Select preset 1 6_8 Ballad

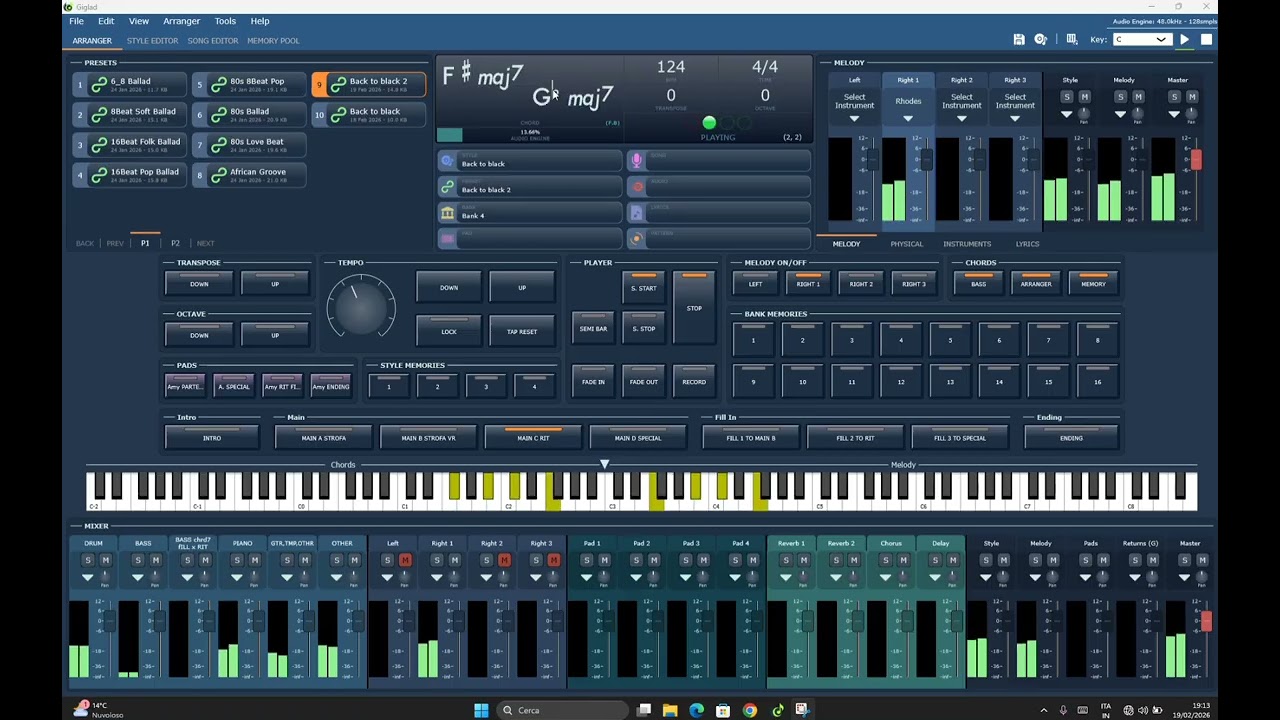(129, 85)
